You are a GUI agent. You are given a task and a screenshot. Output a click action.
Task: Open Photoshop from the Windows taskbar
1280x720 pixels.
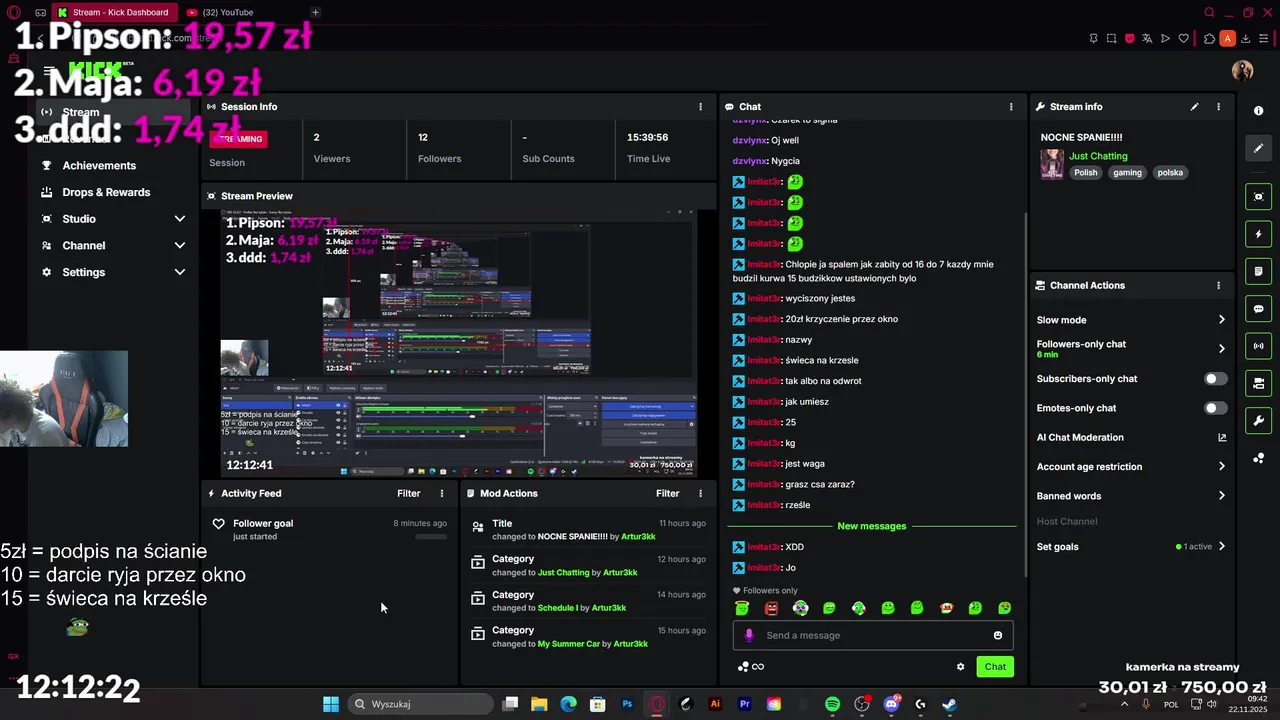point(627,704)
